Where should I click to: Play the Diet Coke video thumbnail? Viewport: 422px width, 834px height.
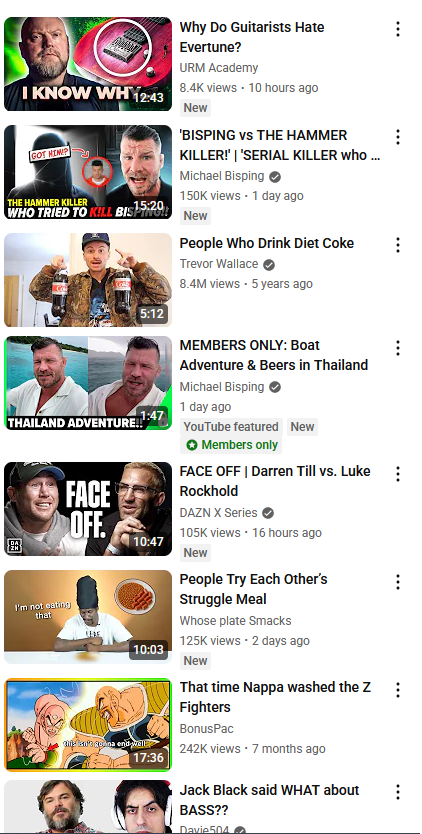[x=88, y=280]
